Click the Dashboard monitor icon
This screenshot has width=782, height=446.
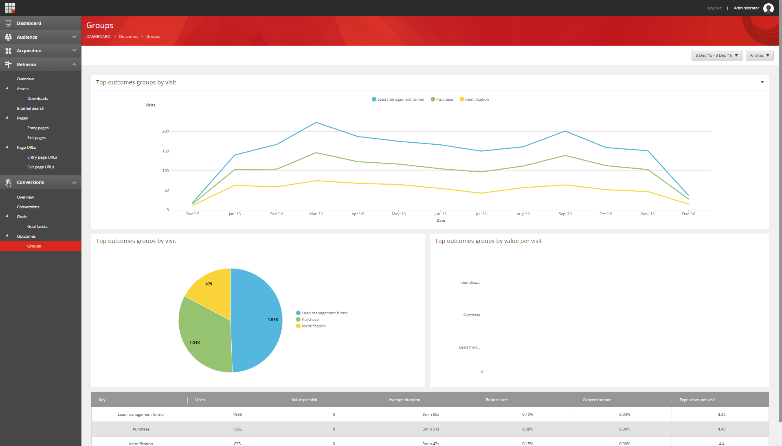click(x=8, y=23)
